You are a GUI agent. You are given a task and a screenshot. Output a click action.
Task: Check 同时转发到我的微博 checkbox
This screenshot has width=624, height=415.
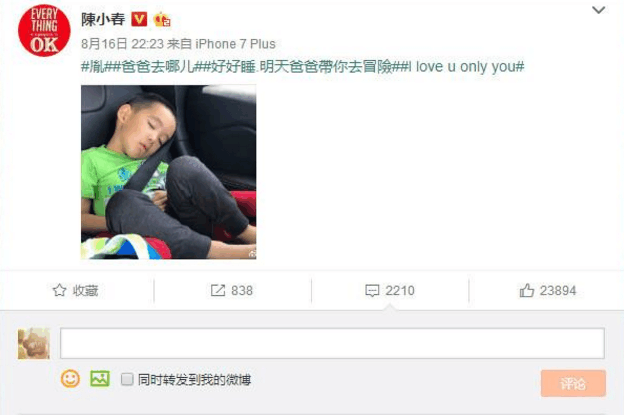(x=127, y=379)
